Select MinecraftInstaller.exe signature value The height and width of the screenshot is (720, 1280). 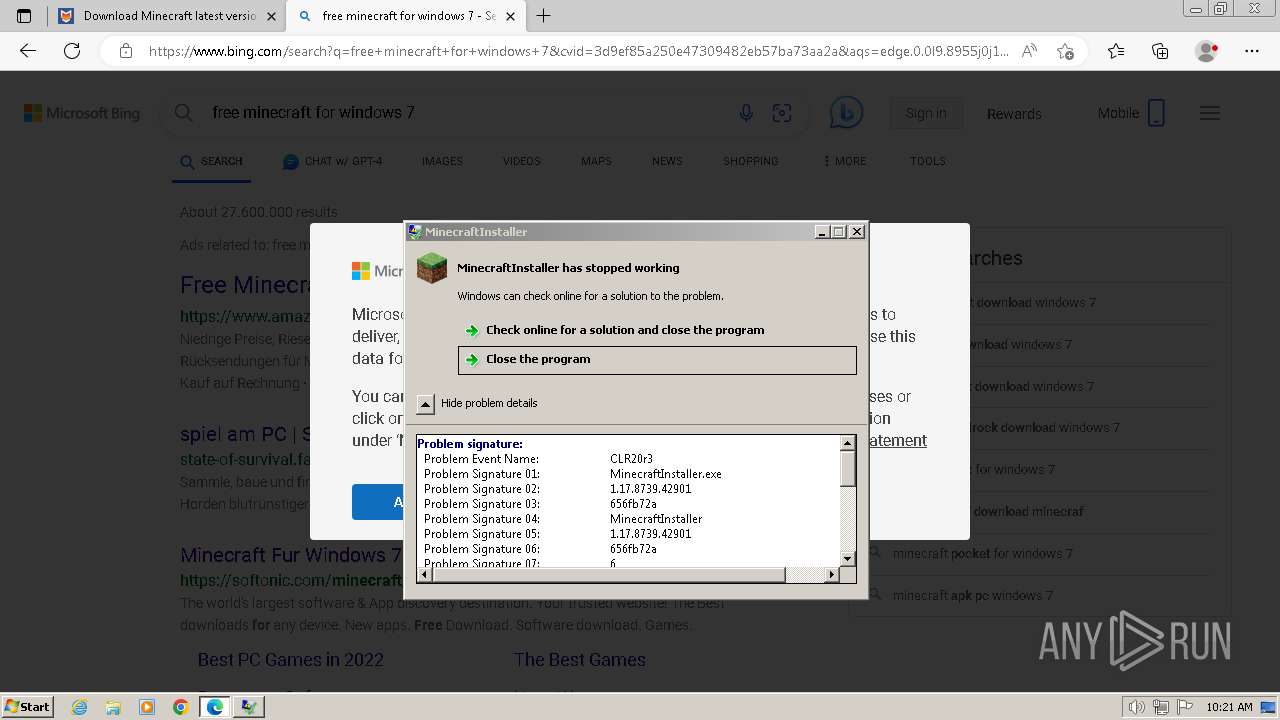coord(666,474)
